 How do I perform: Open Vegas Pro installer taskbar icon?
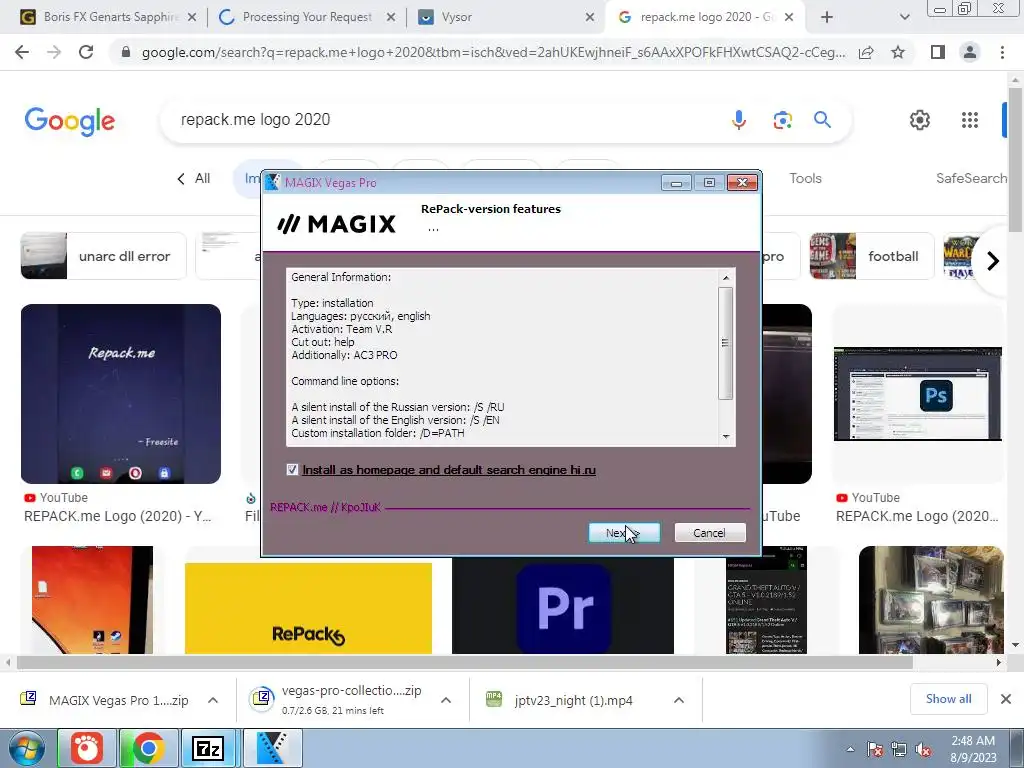click(273, 748)
